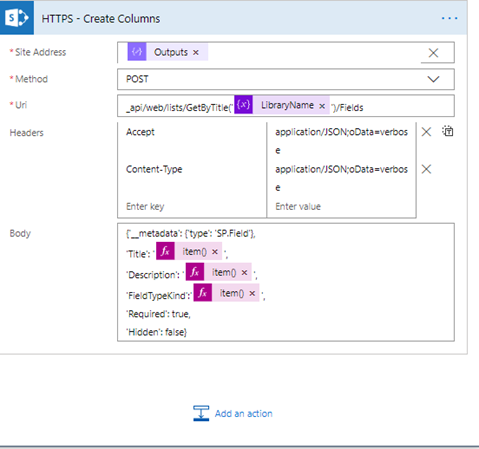Clear the Site Address field with X
The image size is (479, 449).
[x=433, y=53]
